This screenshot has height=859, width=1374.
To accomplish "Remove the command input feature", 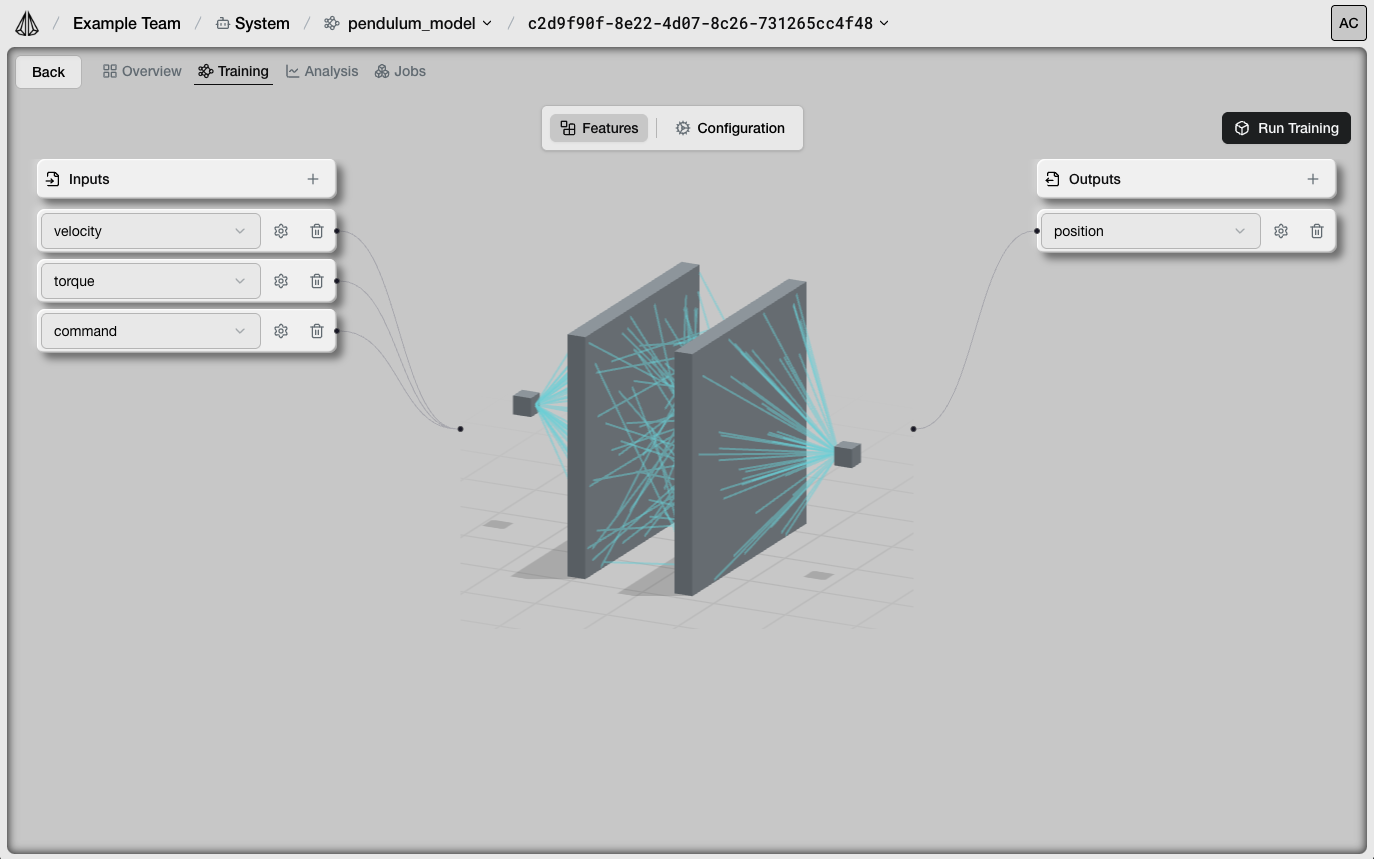I will (x=317, y=331).
